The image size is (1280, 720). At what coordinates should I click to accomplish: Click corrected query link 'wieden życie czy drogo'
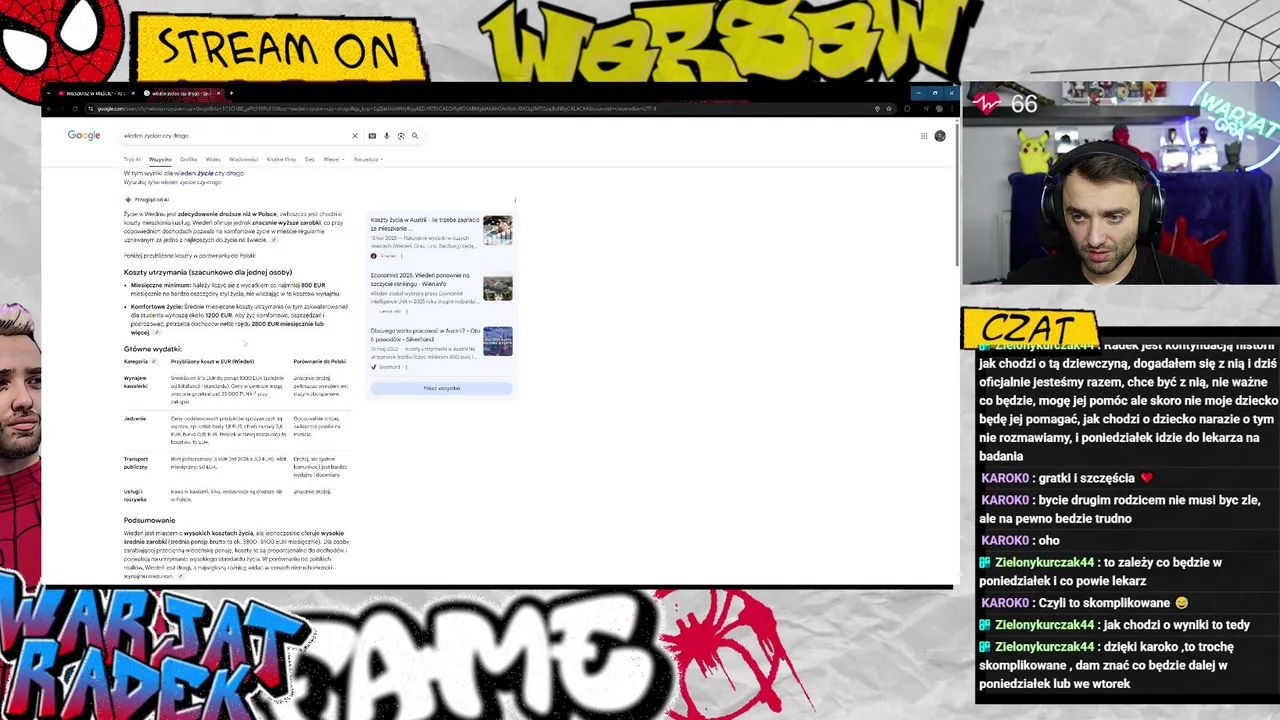click(209, 173)
